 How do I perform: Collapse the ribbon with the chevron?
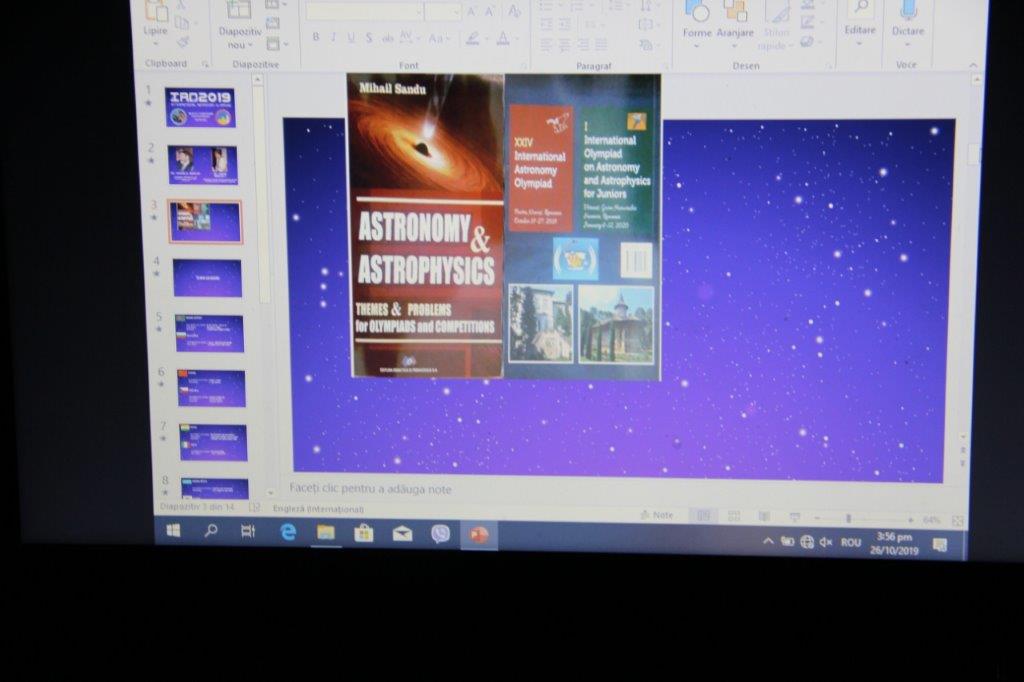pos(973,65)
